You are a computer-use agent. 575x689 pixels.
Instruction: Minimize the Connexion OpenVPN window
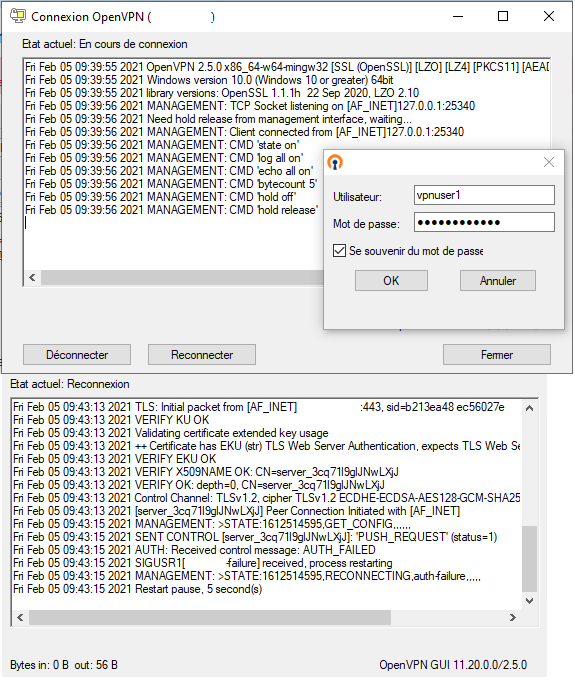459,17
